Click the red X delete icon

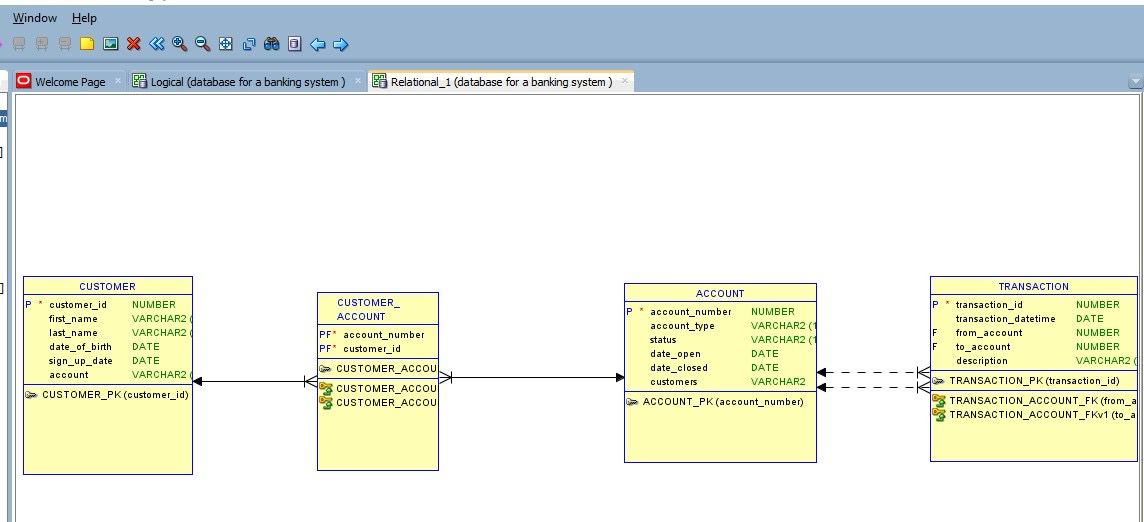(x=133, y=44)
